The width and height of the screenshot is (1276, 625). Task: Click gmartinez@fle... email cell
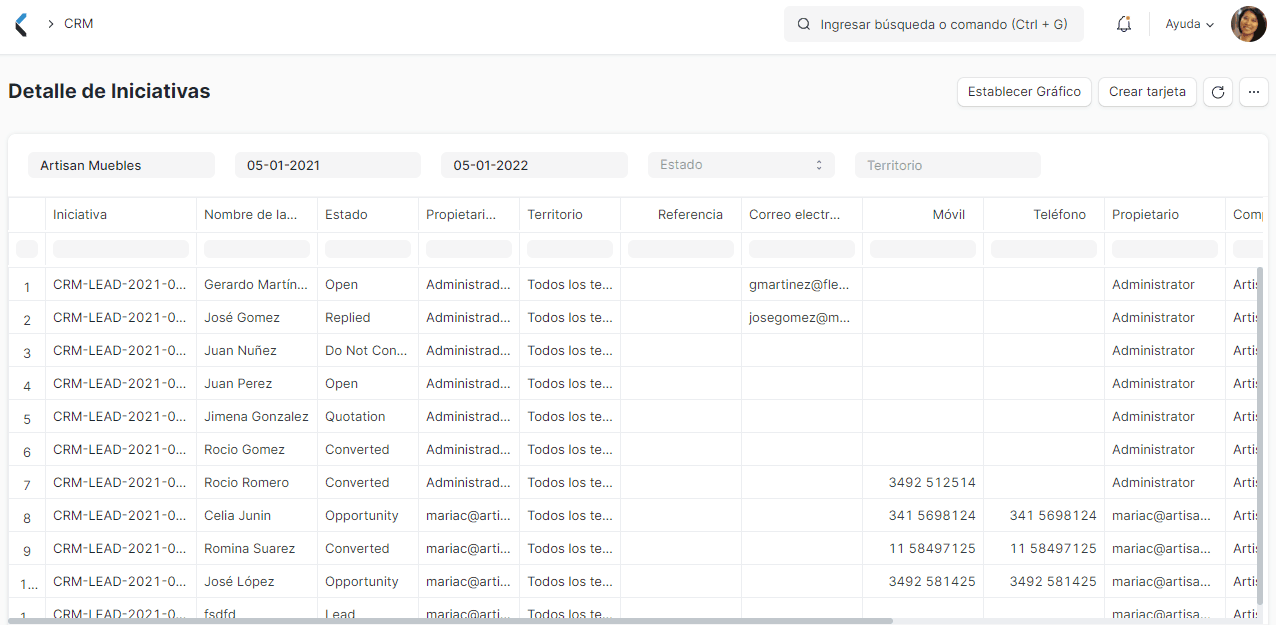pyautogui.click(x=802, y=285)
